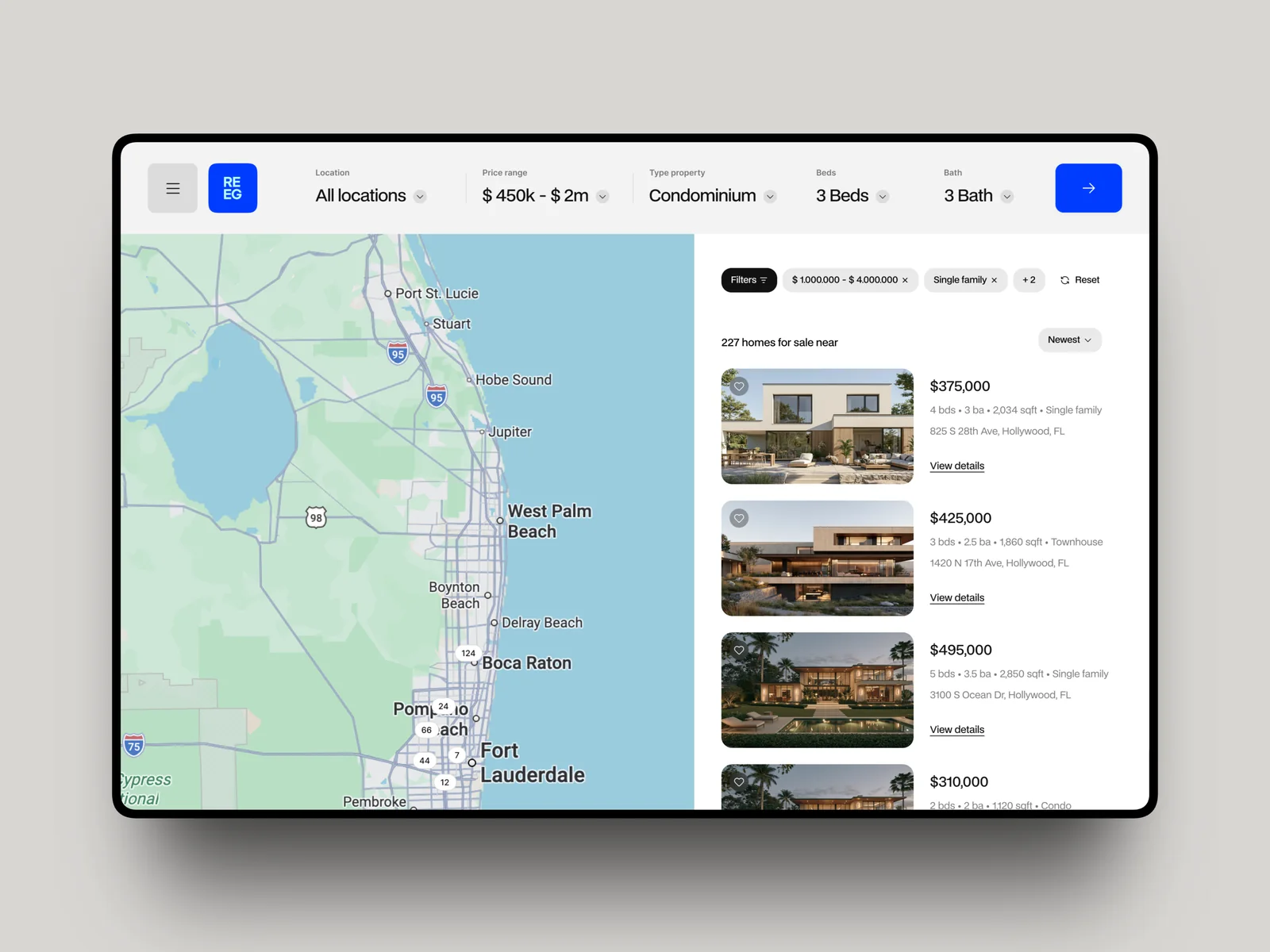Favorite the $495,000 home with heart icon
Screen dimensions: 1270x952
click(739, 650)
